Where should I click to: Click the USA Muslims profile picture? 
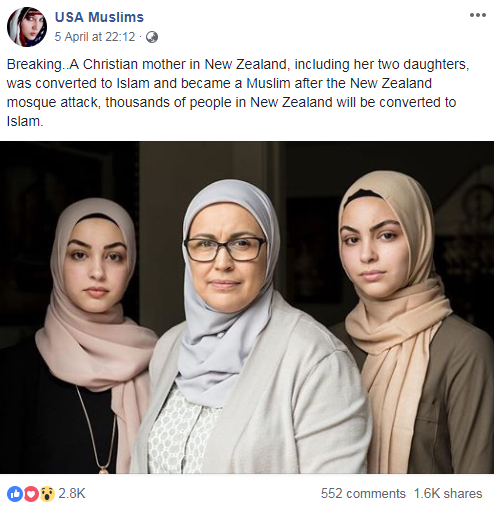27,27
